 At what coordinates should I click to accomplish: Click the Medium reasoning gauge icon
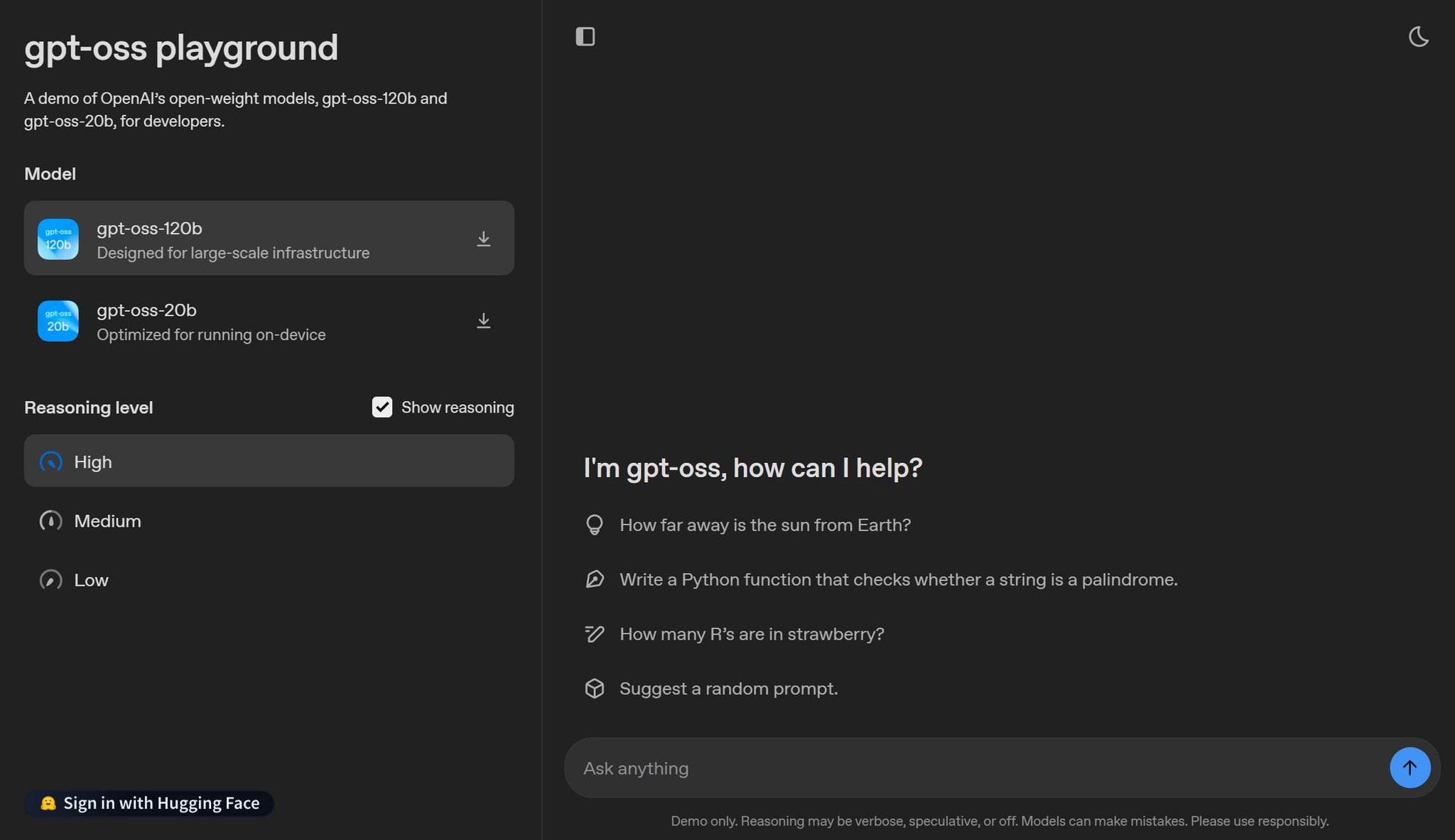pos(50,521)
